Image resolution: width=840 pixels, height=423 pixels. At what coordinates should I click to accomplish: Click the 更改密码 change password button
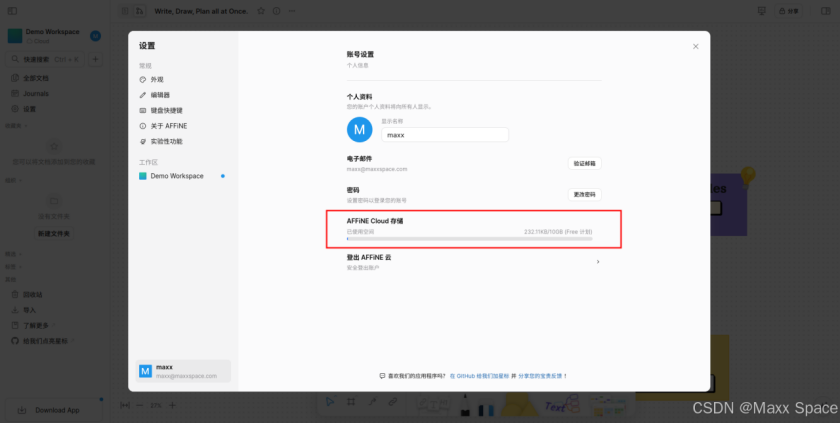[x=584, y=194]
